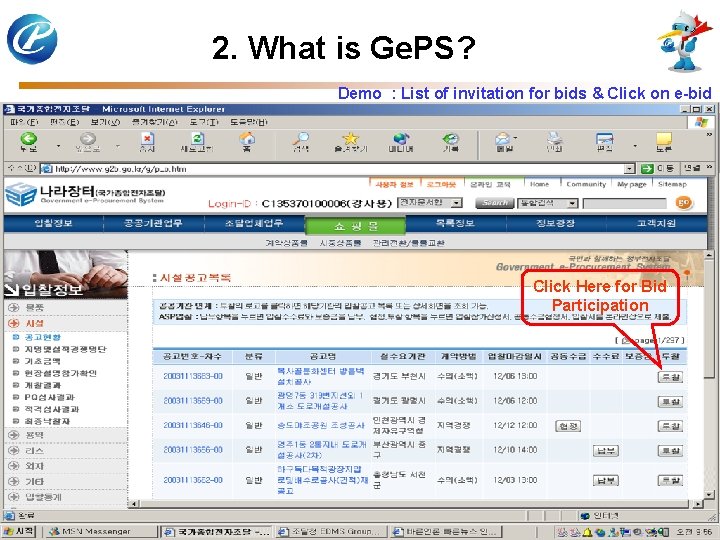720x540 pixels.
Task: Click the Mail envelope toolbar icon
Action: point(503,138)
